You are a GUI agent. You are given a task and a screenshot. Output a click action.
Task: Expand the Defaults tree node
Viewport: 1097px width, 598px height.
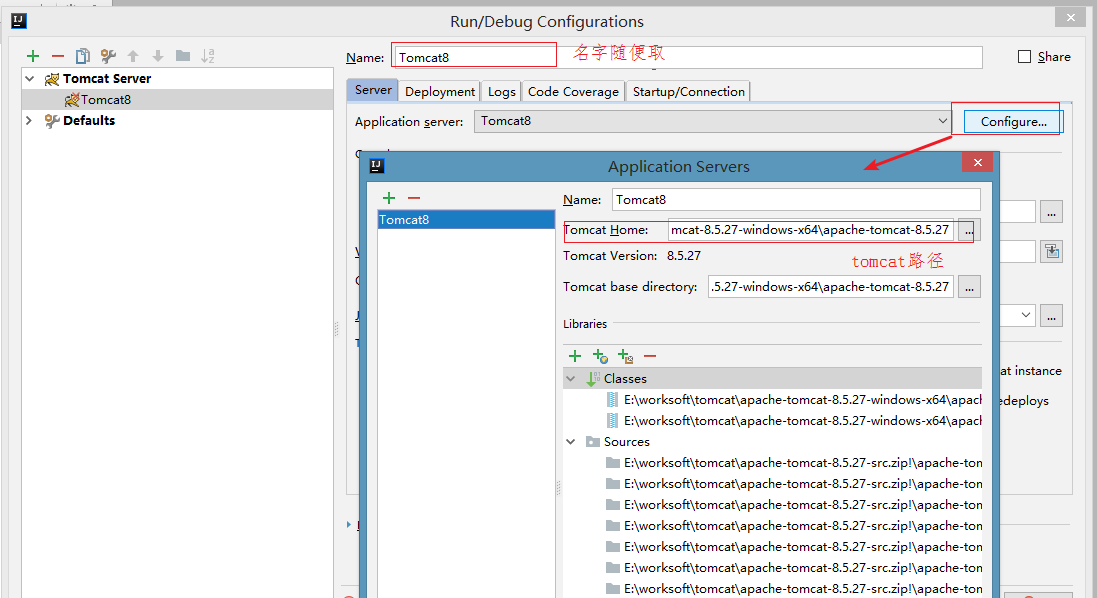[x=30, y=121]
